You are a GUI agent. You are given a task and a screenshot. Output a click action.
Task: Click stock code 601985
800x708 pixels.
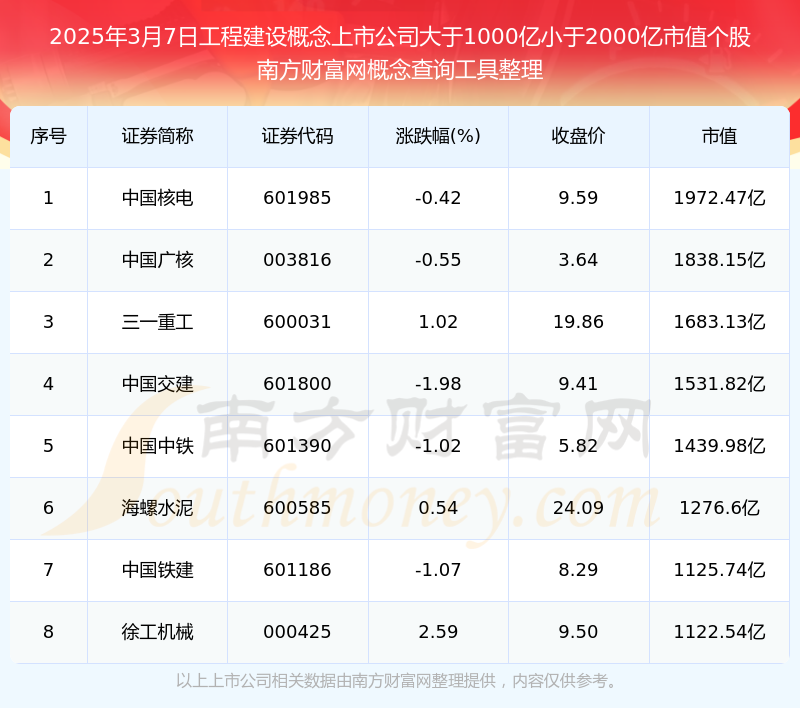point(297,198)
